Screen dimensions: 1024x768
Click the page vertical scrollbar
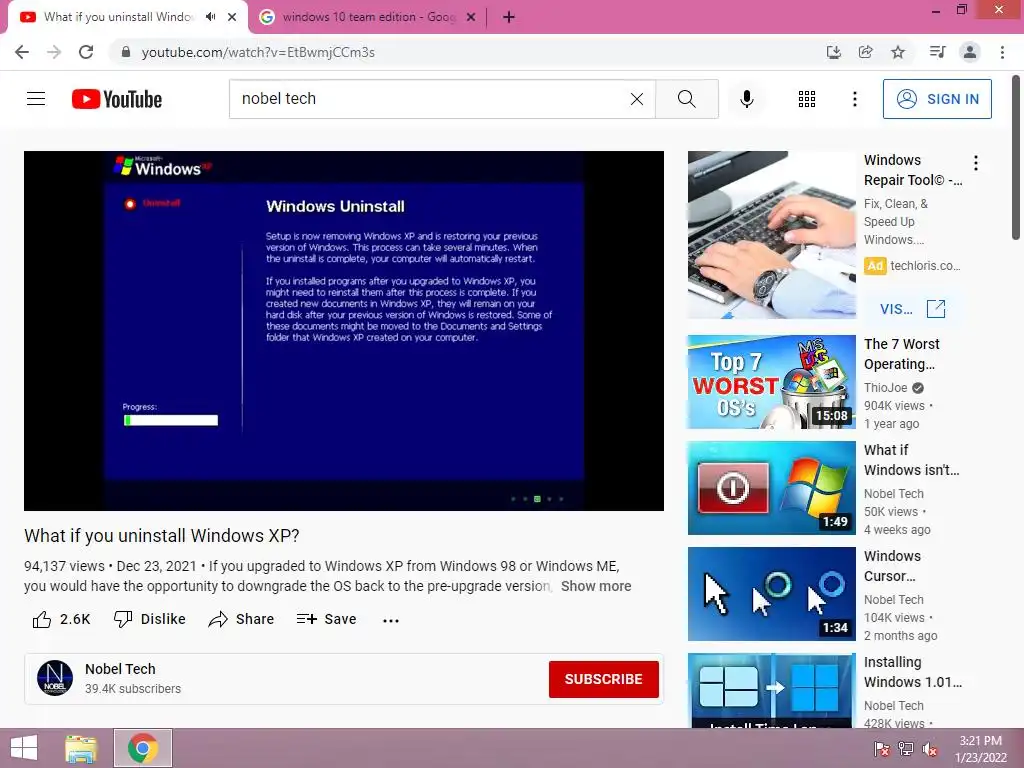[x=1016, y=157]
